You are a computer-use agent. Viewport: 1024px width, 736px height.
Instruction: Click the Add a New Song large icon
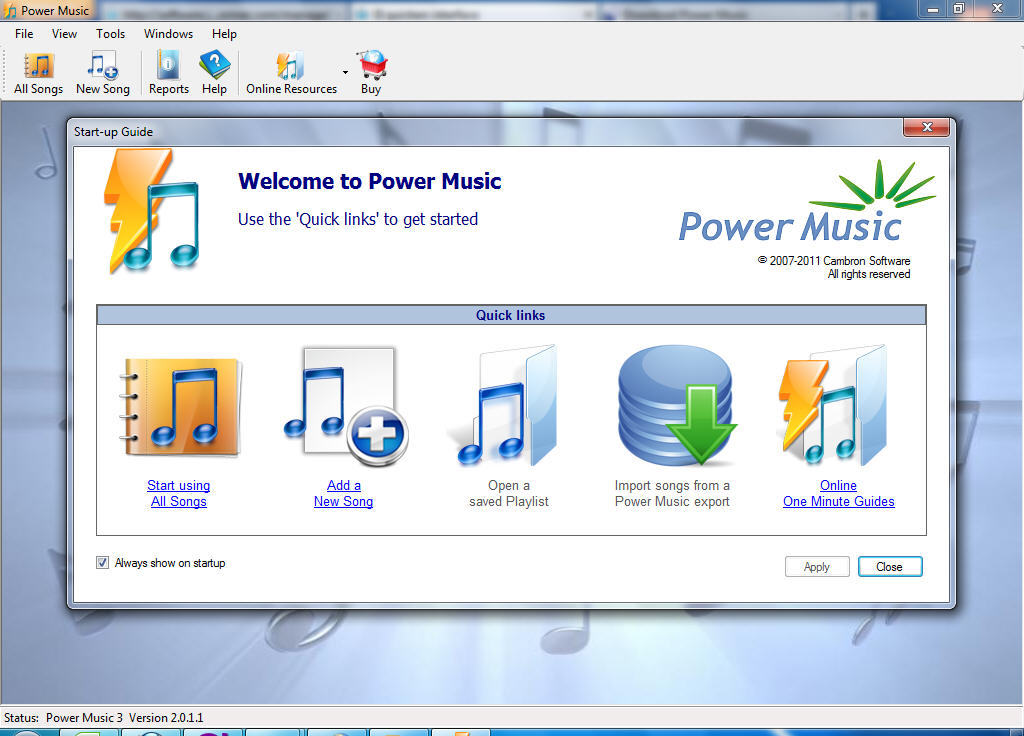click(345, 406)
